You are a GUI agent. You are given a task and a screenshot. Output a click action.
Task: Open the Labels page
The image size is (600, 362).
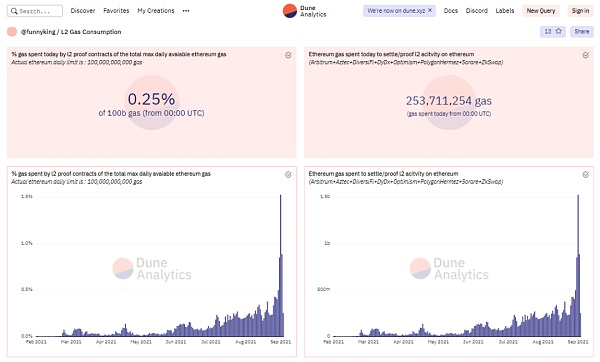[505, 11]
